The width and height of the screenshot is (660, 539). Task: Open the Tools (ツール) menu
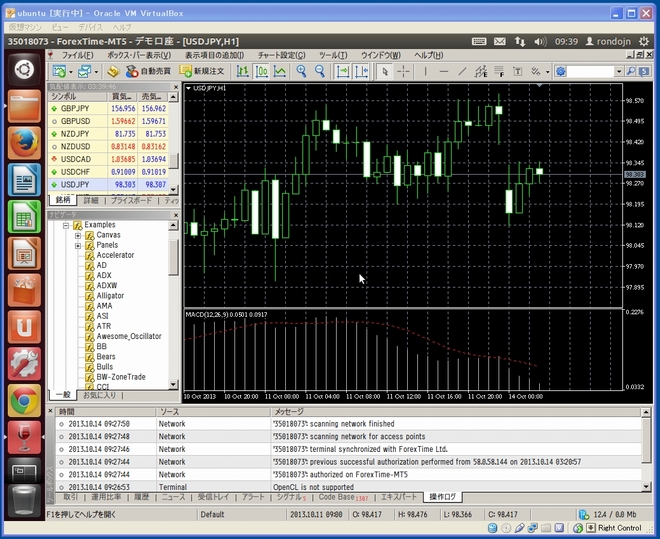coord(333,55)
